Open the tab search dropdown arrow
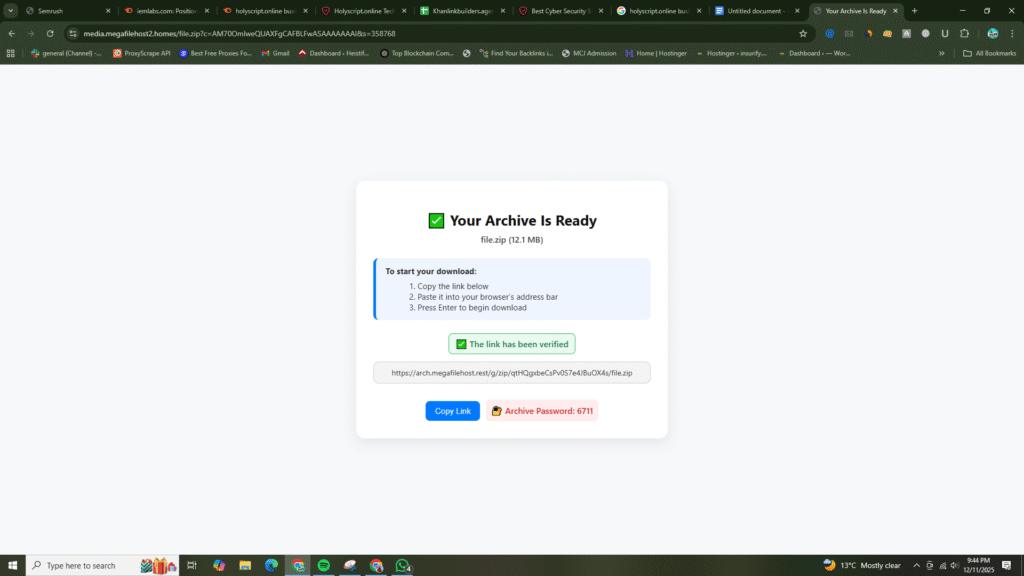The image size is (1024, 576). click(x=10, y=11)
